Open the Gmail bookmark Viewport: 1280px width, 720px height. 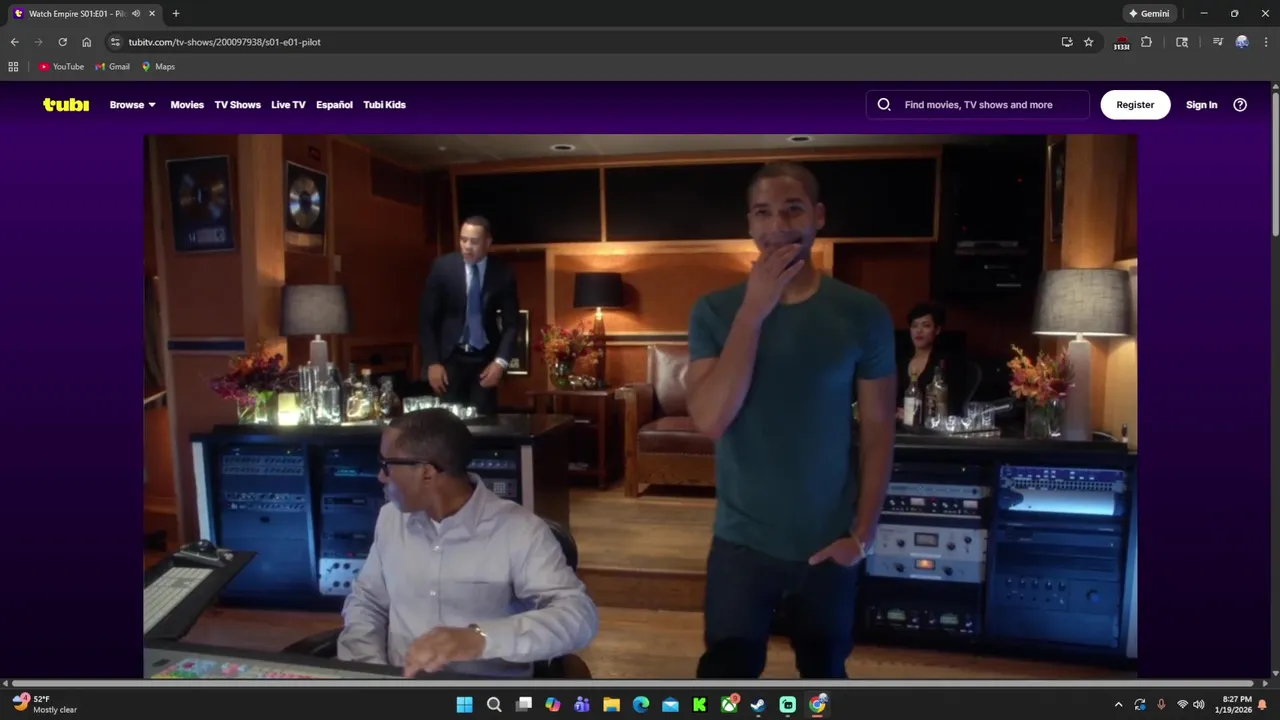point(112,67)
